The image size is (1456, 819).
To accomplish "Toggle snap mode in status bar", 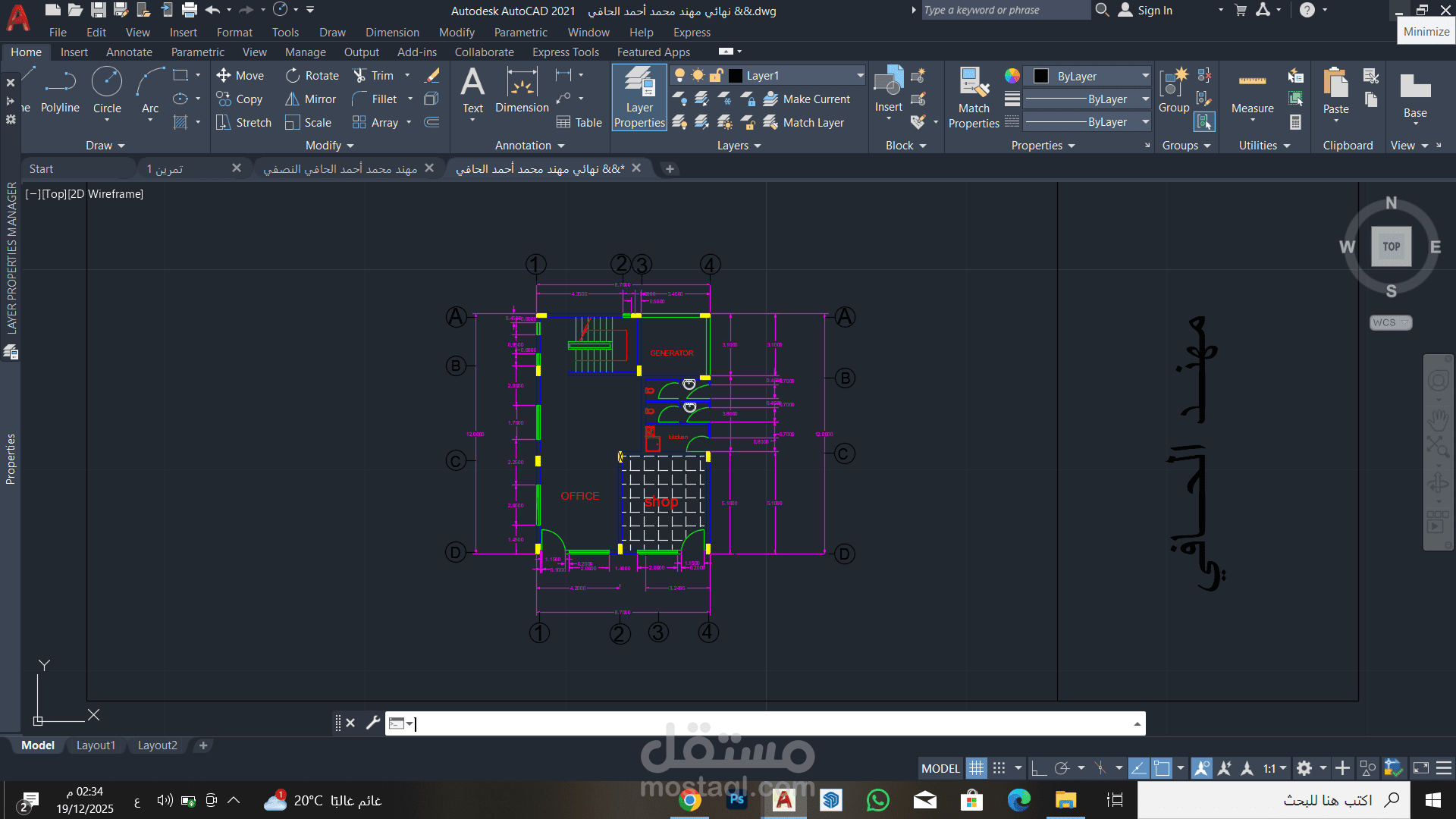I will [x=999, y=768].
